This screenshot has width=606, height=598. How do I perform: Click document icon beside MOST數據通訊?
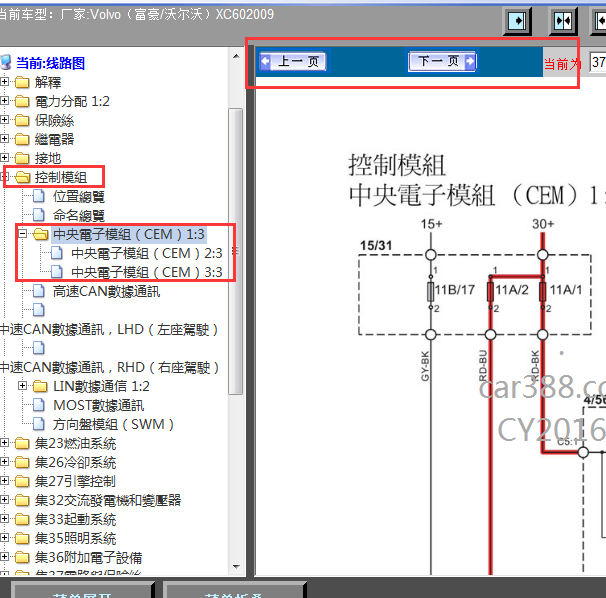coord(40,405)
